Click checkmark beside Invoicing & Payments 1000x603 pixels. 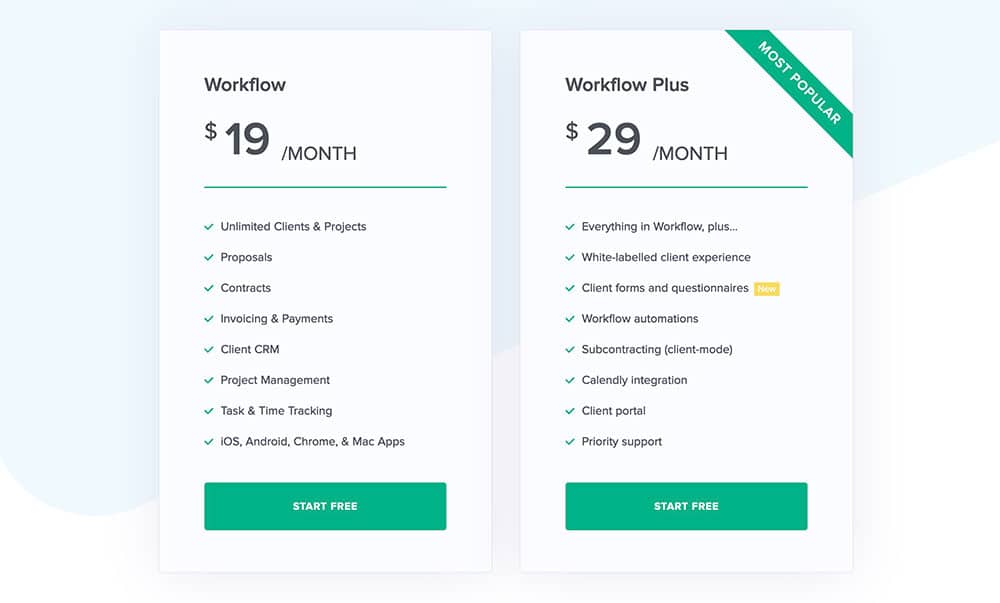point(209,319)
